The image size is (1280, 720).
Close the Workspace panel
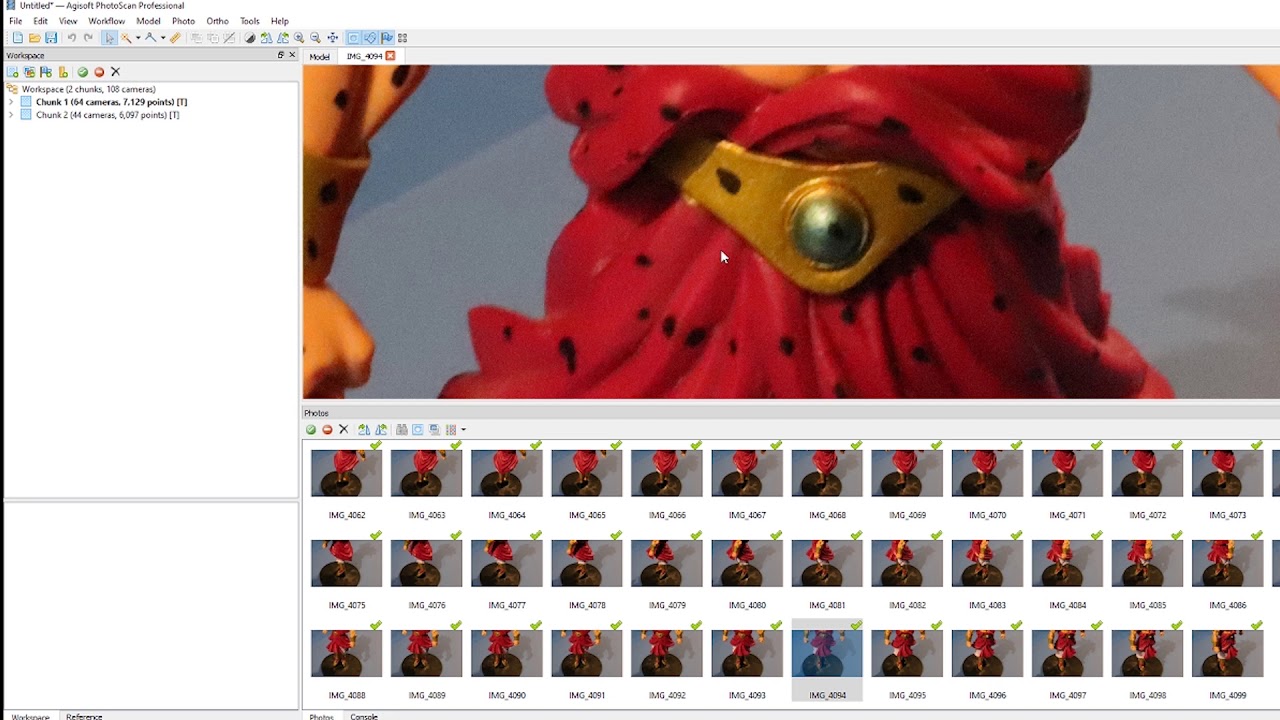[292, 55]
